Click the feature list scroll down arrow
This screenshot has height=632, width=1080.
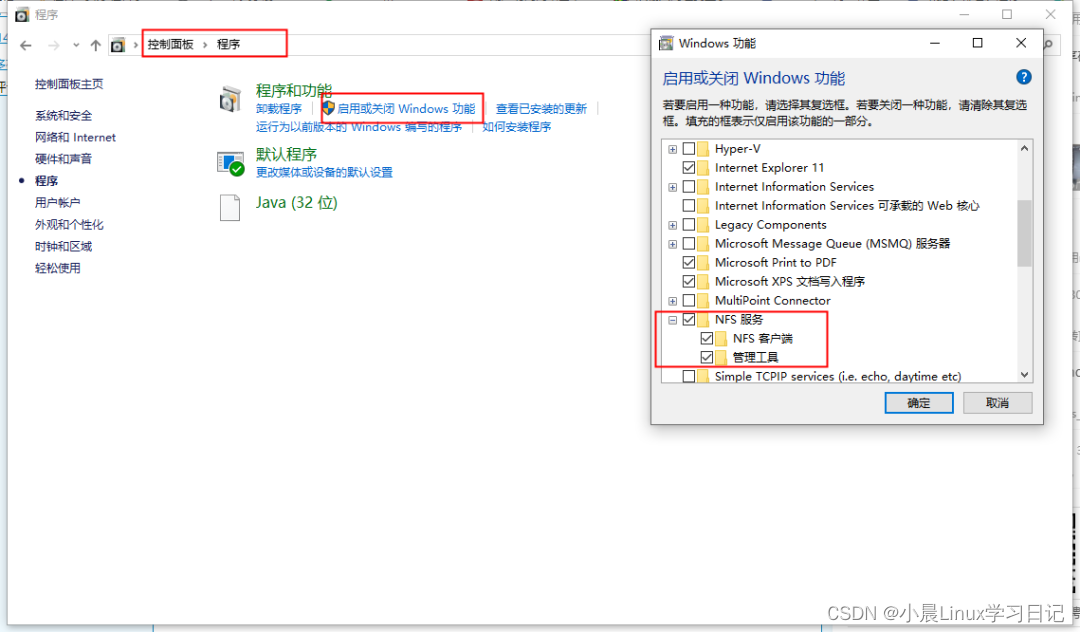coord(1024,375)
